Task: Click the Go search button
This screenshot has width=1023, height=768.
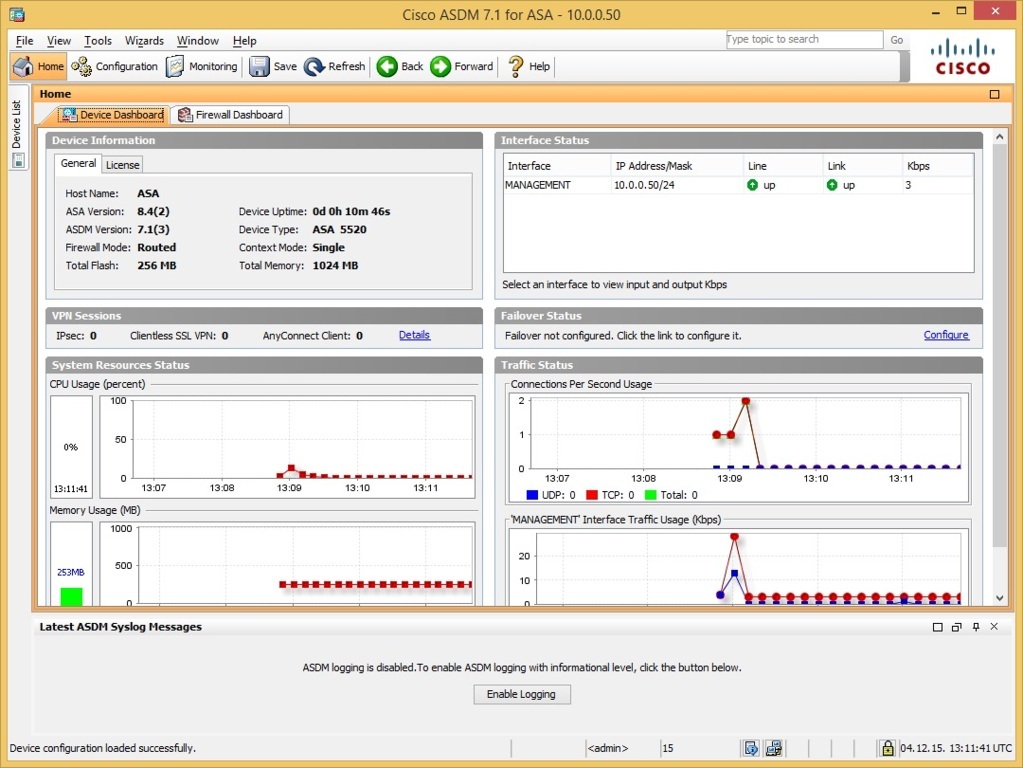Action: point(897,40)
